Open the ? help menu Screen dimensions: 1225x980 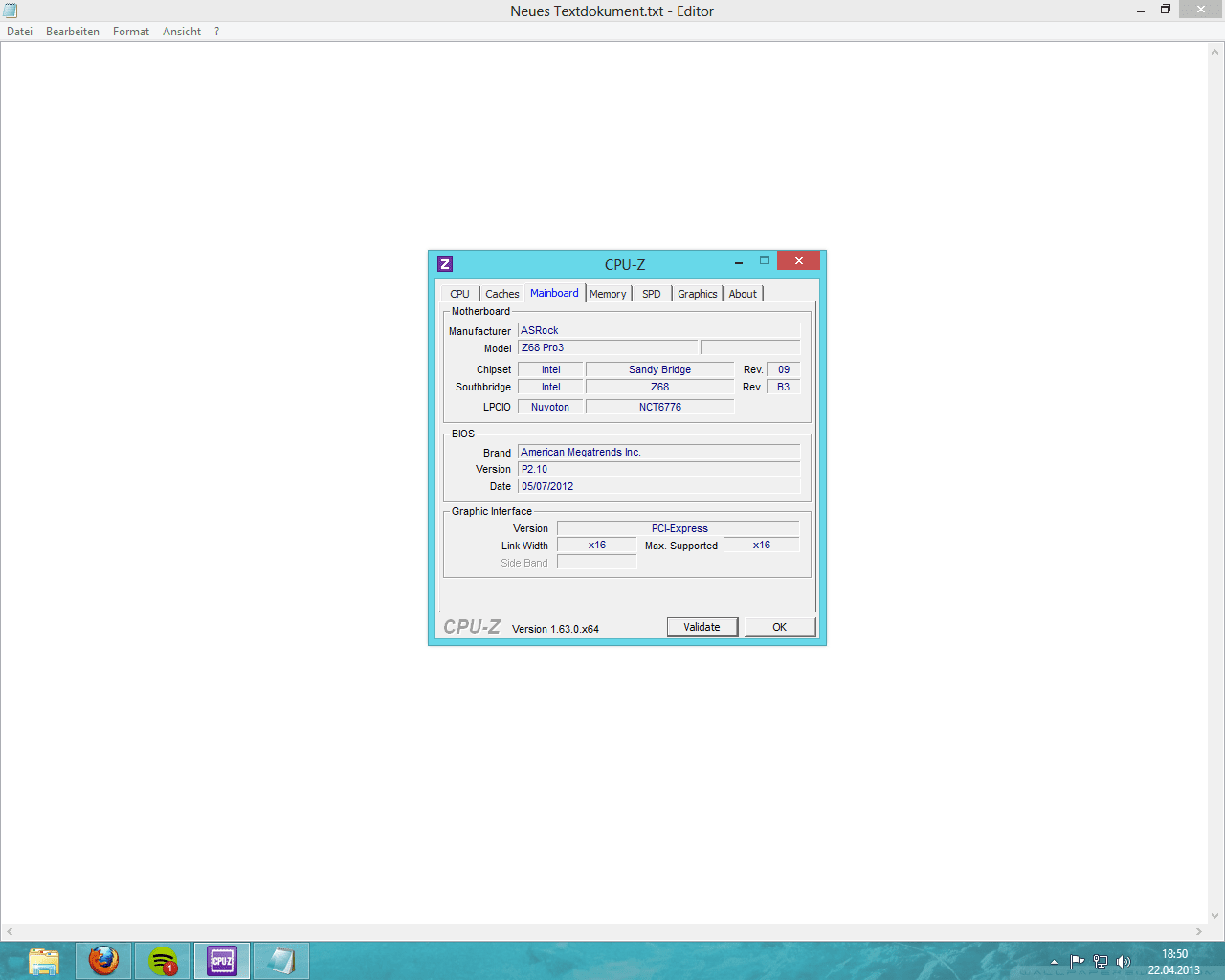[x=216, y=32]
